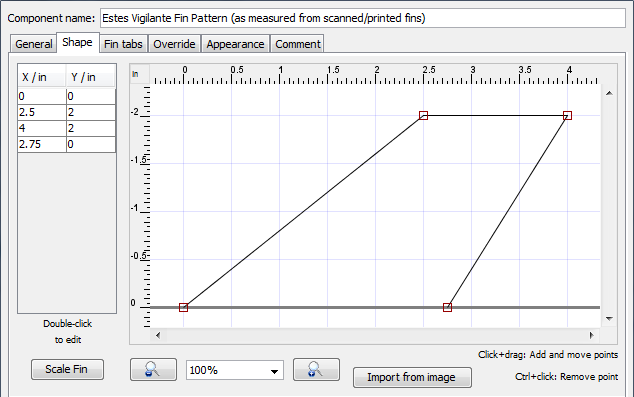Click the Scale Fin button
This screenshot has height=397, width=634.
pyautogui.click(x=67, y=370)
